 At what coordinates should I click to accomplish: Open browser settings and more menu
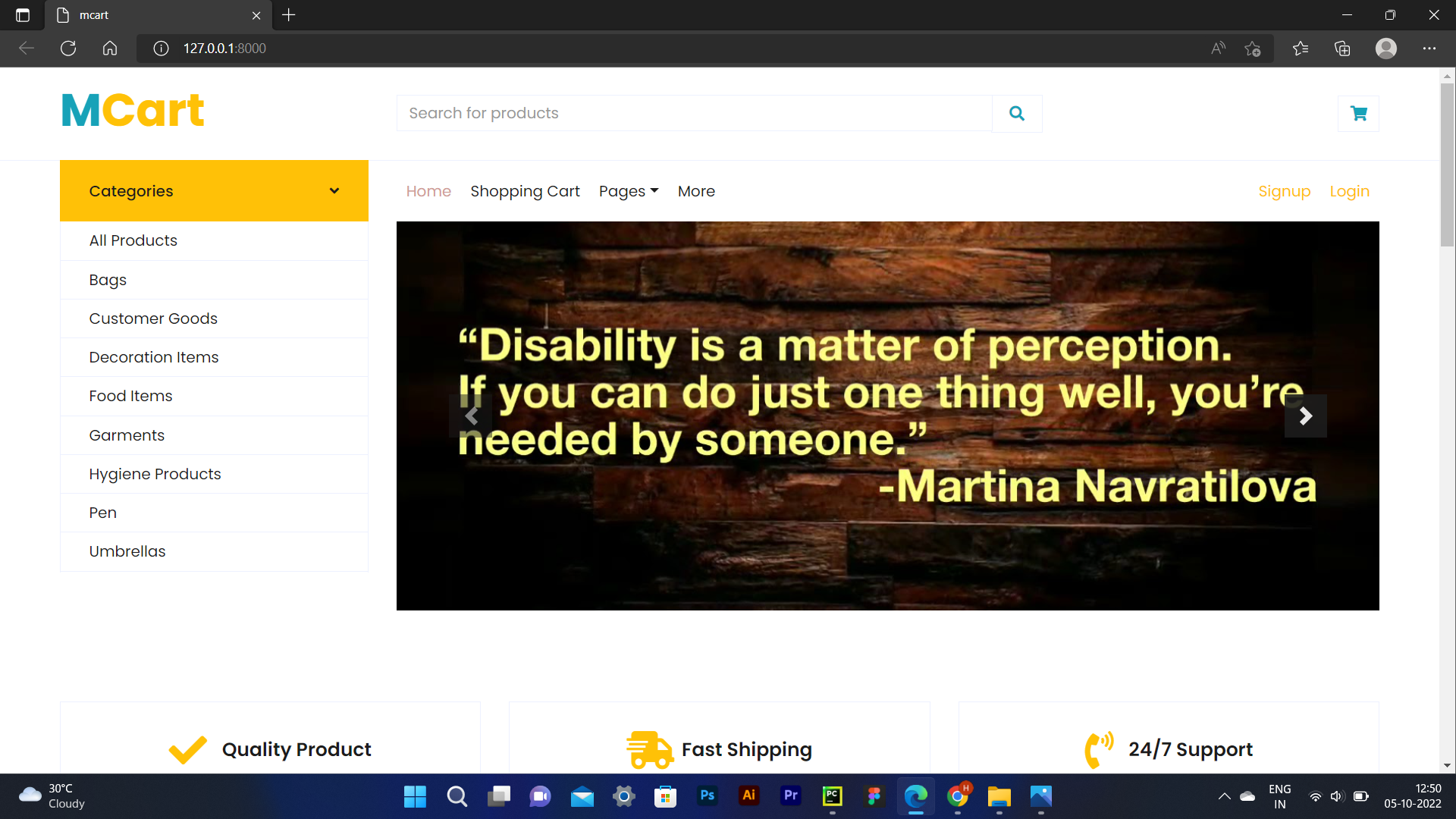[1429, 49]
